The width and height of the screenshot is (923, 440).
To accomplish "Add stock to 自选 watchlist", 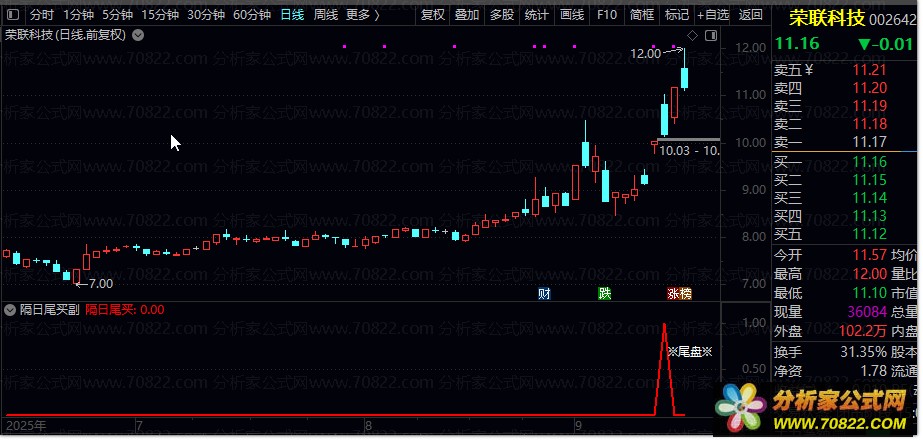I will tap(713, 15).
